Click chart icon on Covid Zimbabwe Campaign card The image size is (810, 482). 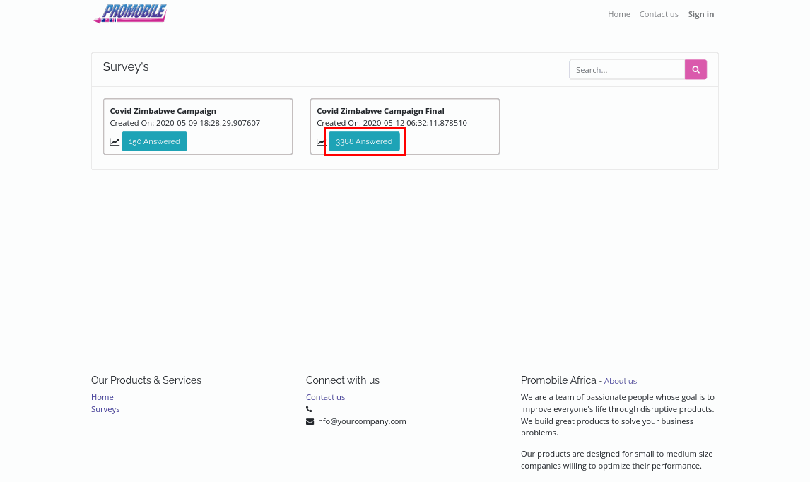114,142
